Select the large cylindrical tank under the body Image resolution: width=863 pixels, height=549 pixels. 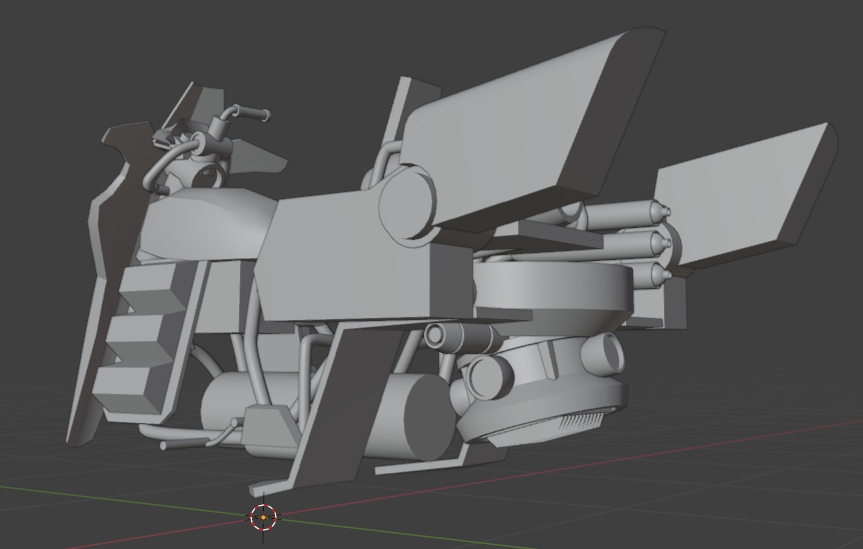330,416
